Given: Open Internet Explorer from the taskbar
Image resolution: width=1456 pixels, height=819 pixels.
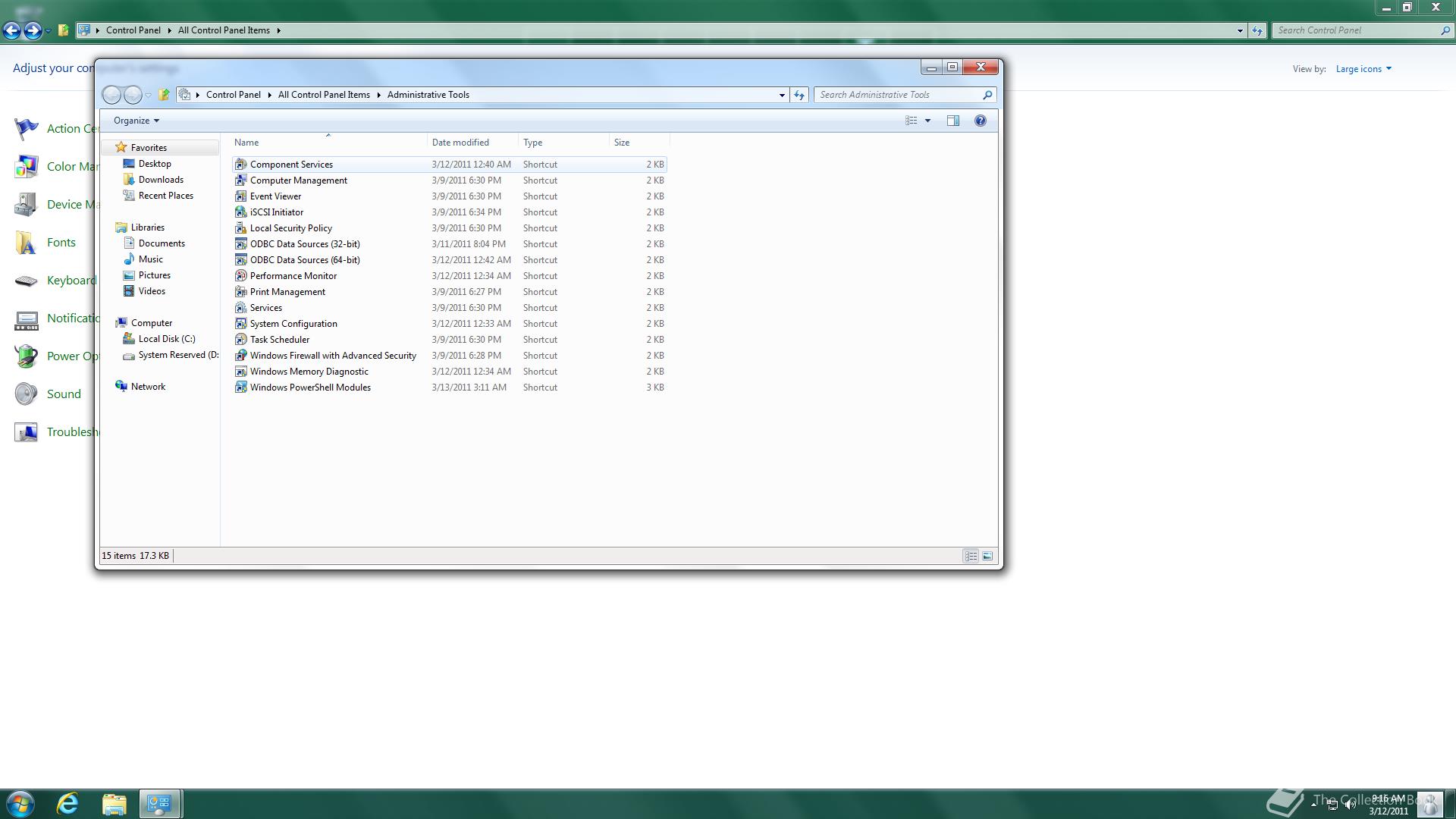Looking at the screenshot, I should pos(67,804).
